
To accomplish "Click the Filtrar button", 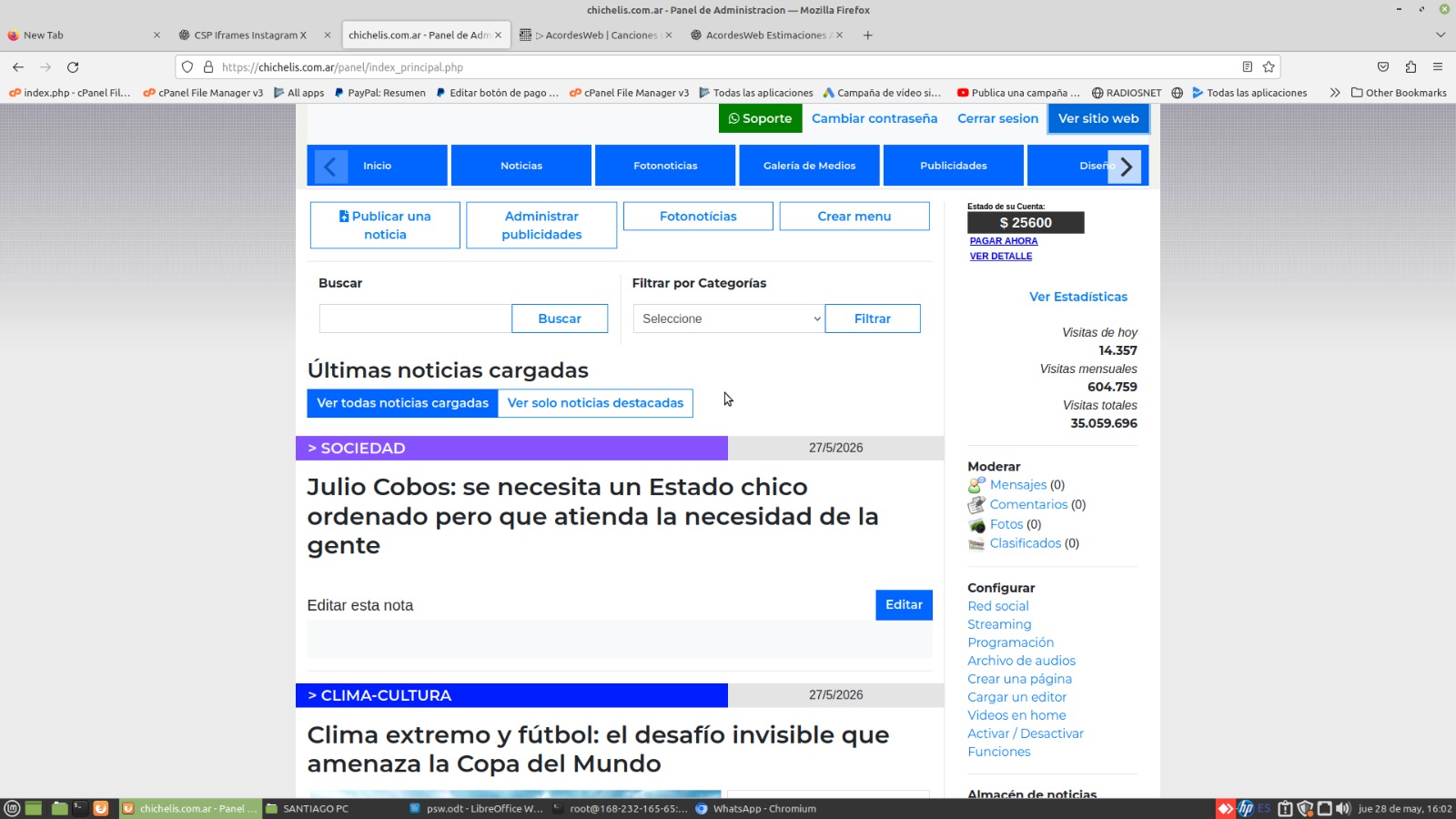I will pyautogui.click(x=873, y=318).
